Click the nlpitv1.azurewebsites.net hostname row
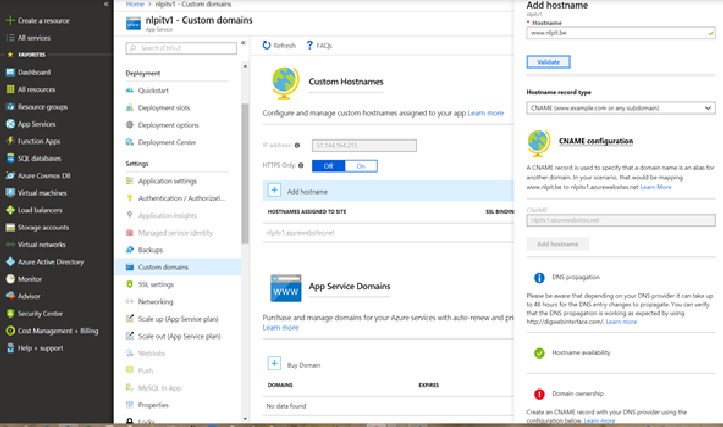The width and height of the screenshot is (723, 427). coord(388,233)
